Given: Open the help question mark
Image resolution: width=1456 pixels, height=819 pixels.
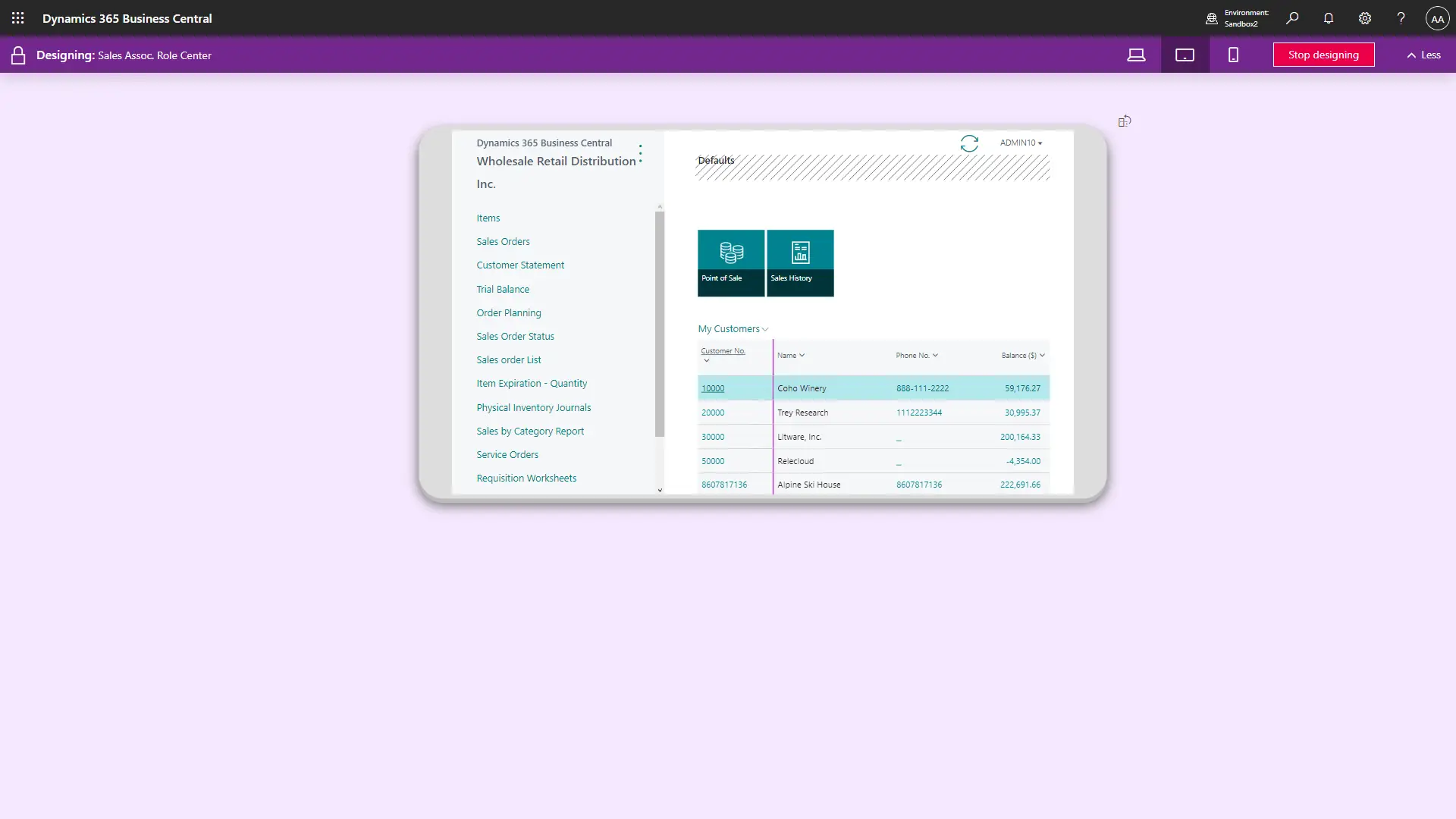Looking at the screenshot, I should pos(1401,18).
